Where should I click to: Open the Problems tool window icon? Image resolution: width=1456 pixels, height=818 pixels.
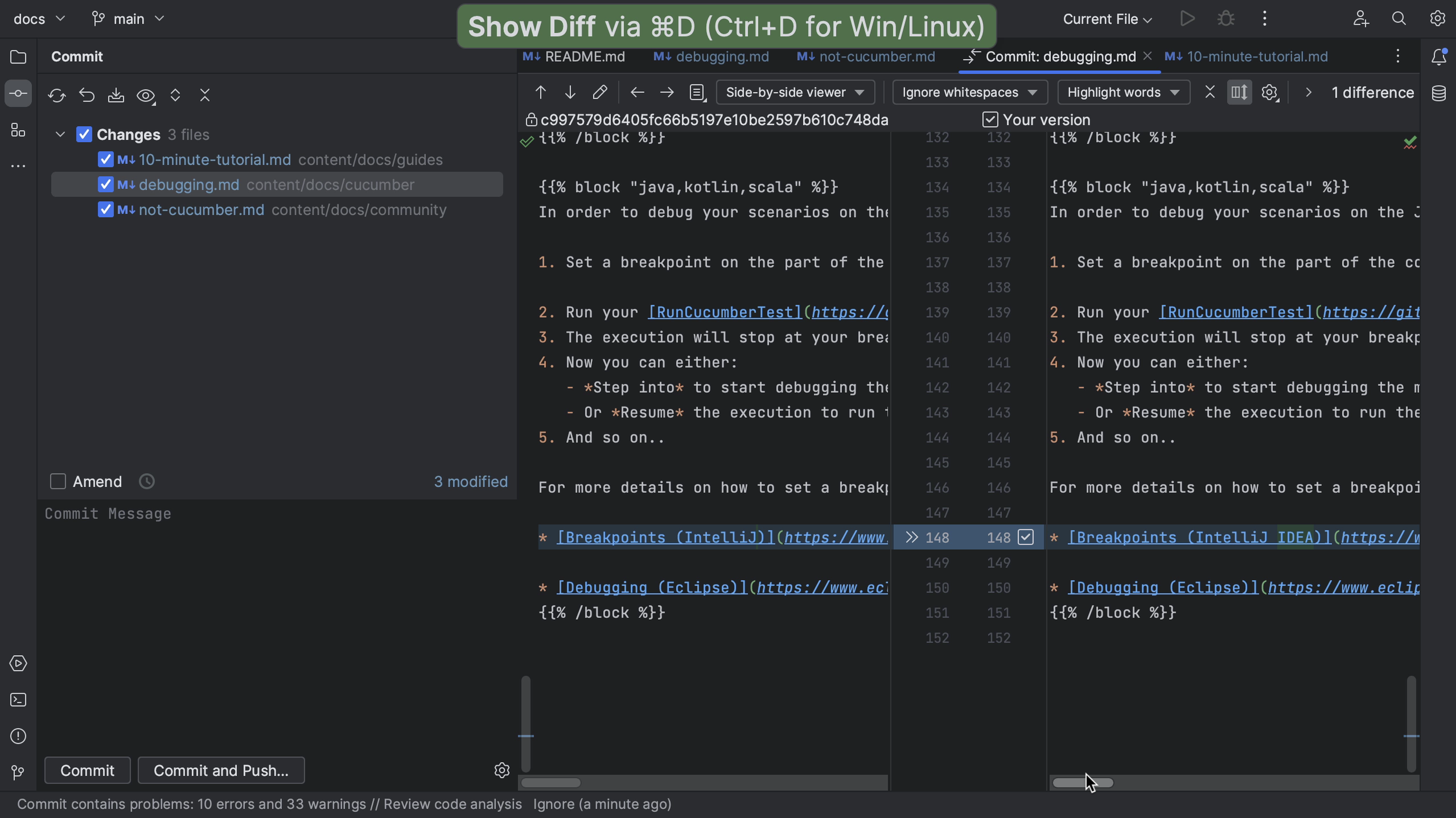coord(18,736)
